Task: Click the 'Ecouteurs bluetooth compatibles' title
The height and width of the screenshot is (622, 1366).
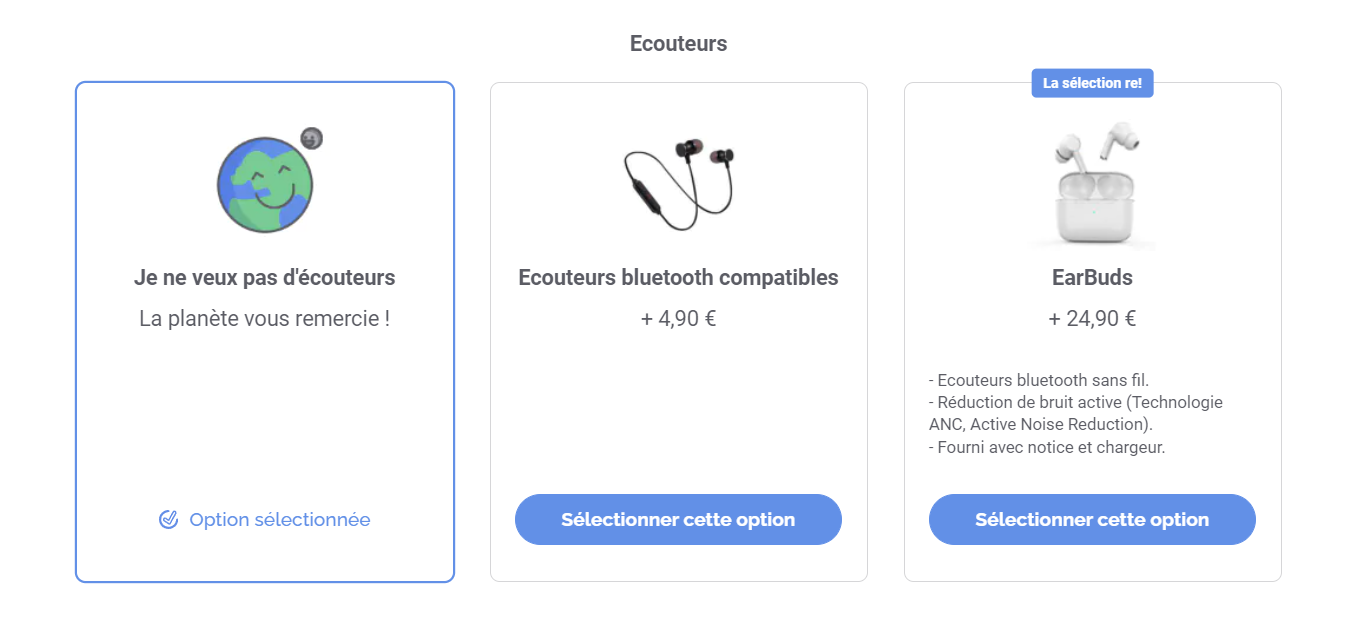Action: (678, 278)
